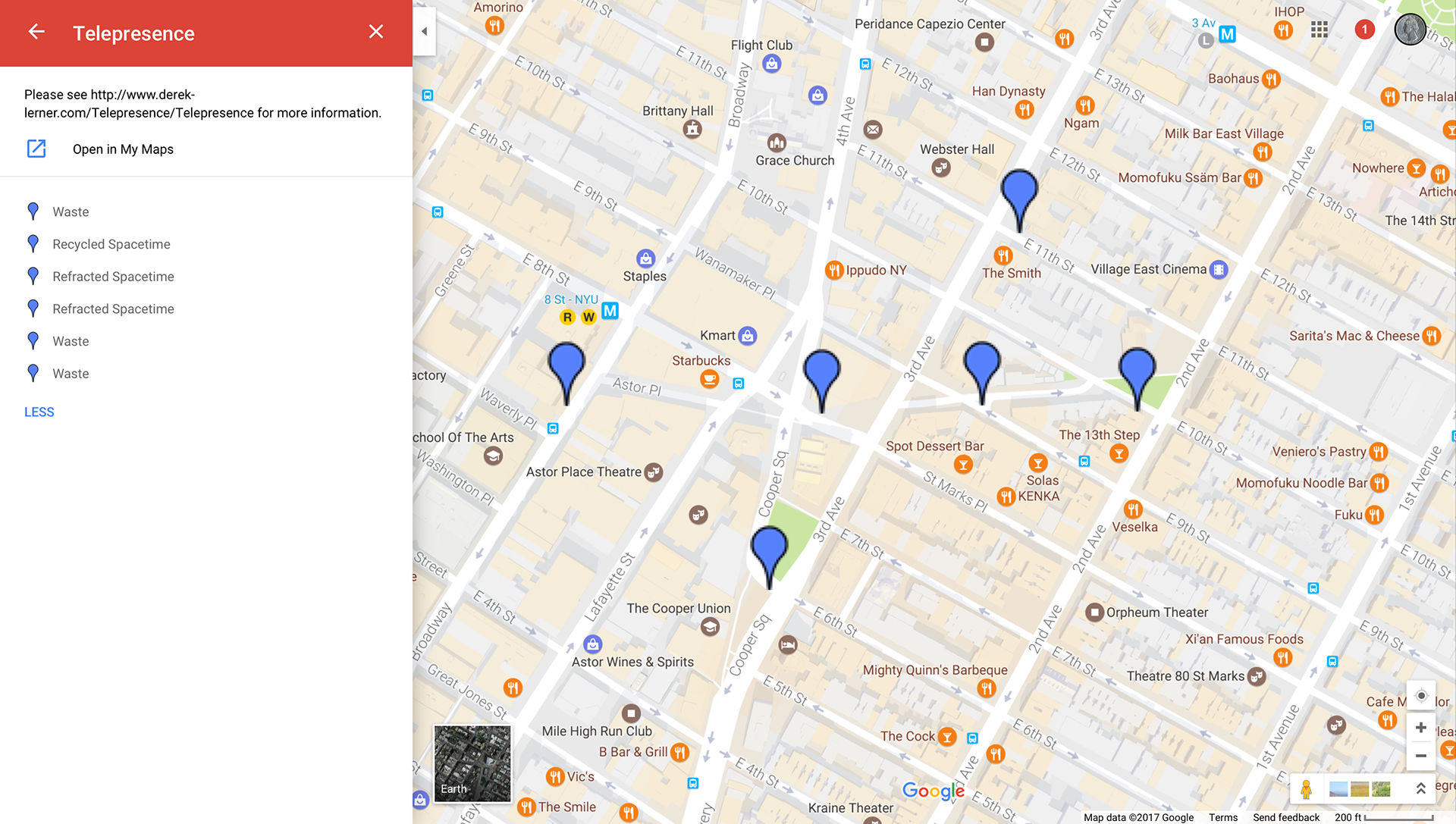The width and height of the screenshot is (1456, 824).
Task: Open the imagery thumbnails strip
Action: [1360, 790]
